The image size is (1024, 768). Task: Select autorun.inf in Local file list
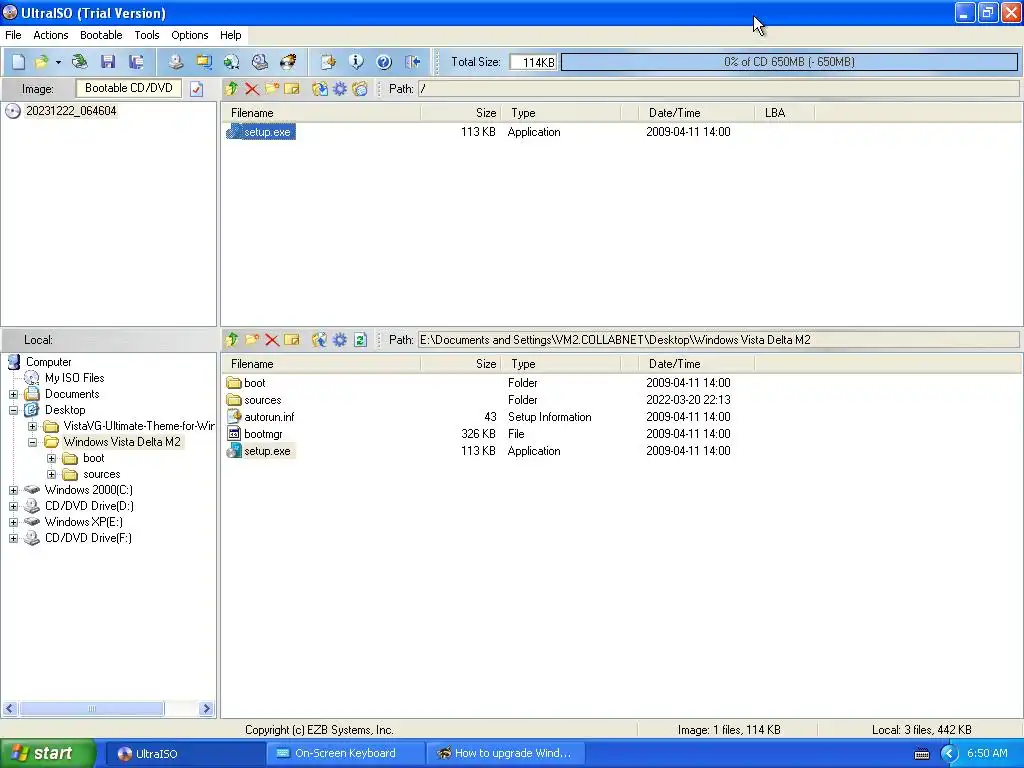(x=269, y=417)
